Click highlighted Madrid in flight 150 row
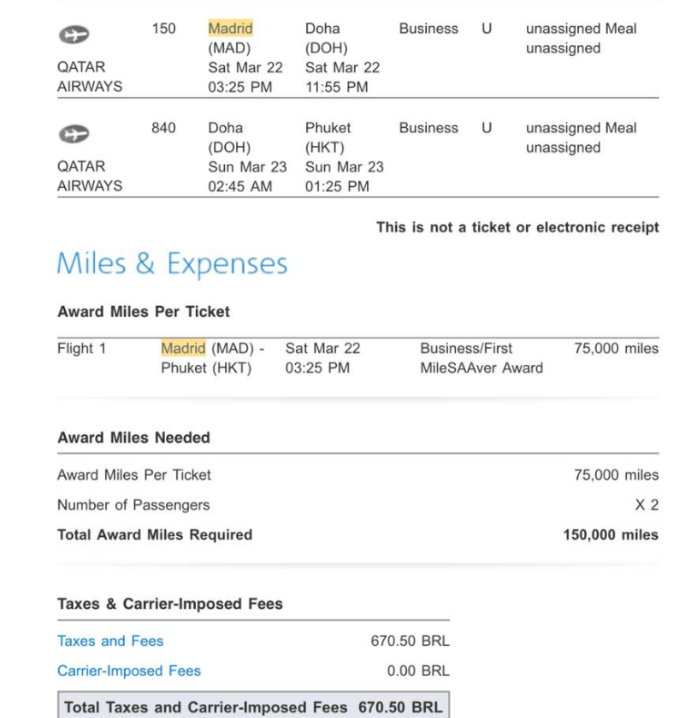This screenshot has width=678, height=718. click(x=230, y=29)
